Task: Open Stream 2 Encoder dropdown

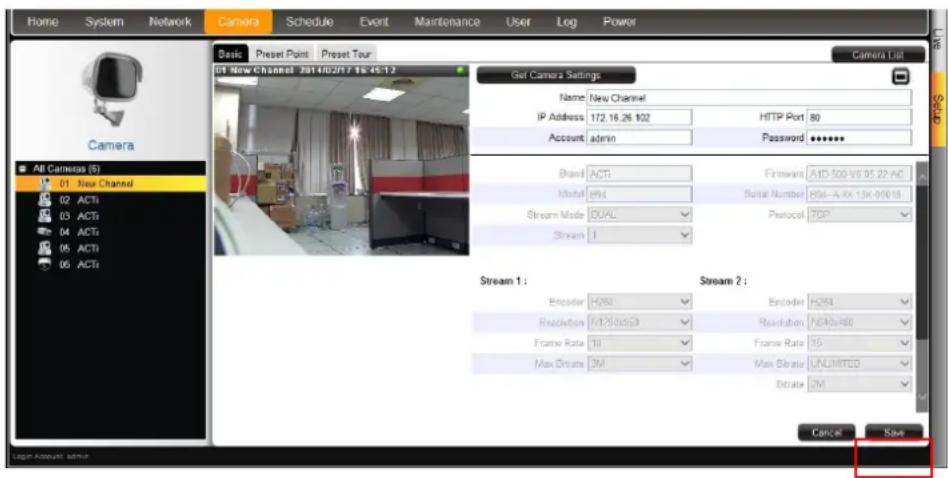Action: pos(859,302)
